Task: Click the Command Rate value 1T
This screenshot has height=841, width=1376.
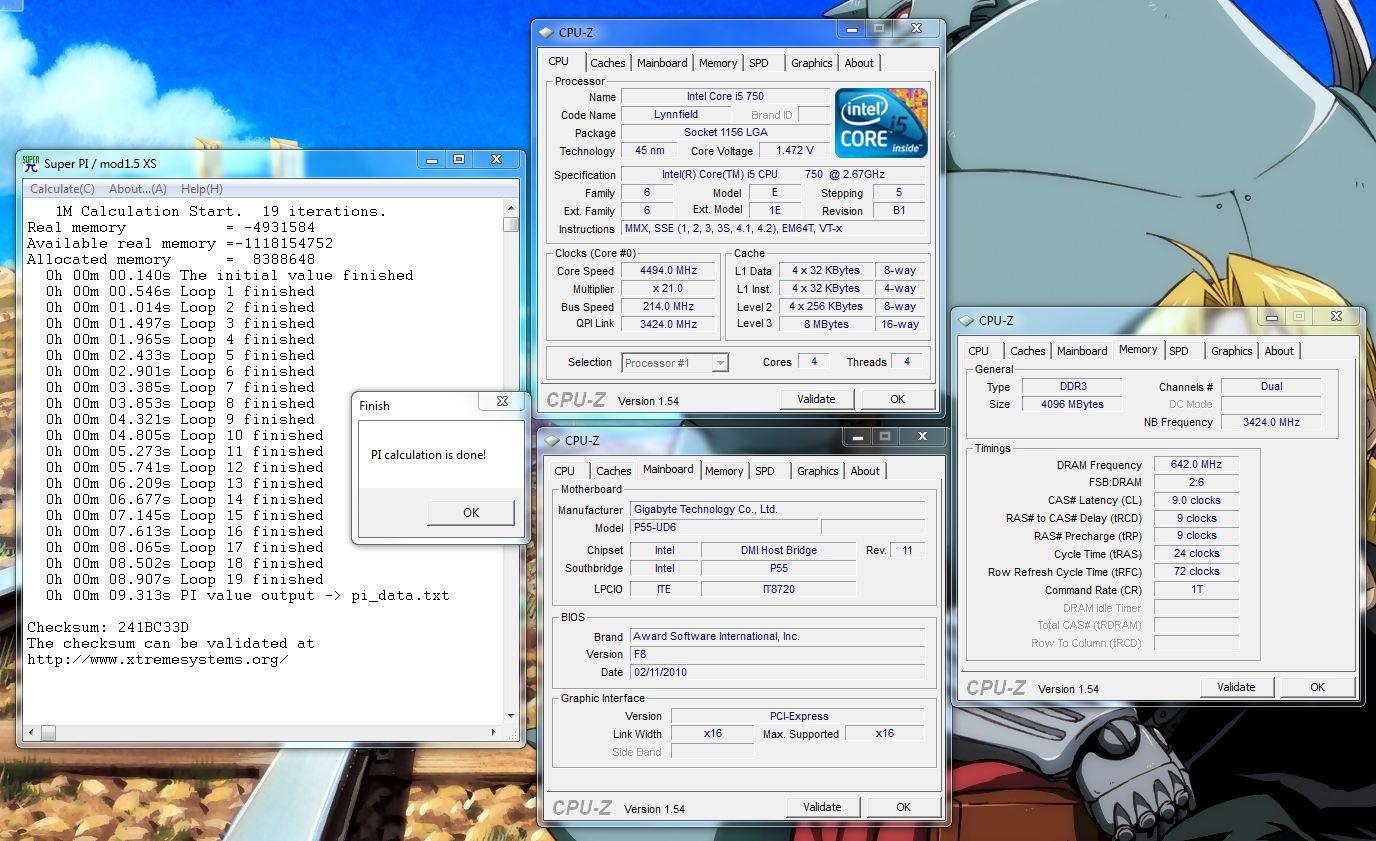Action: tap(1196, 589)
